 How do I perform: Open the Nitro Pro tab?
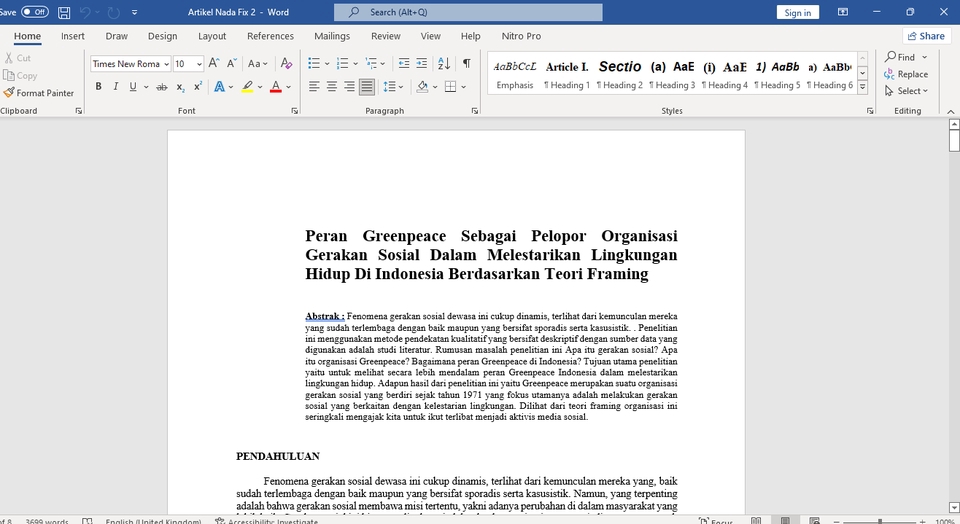(x=521, y=36)
